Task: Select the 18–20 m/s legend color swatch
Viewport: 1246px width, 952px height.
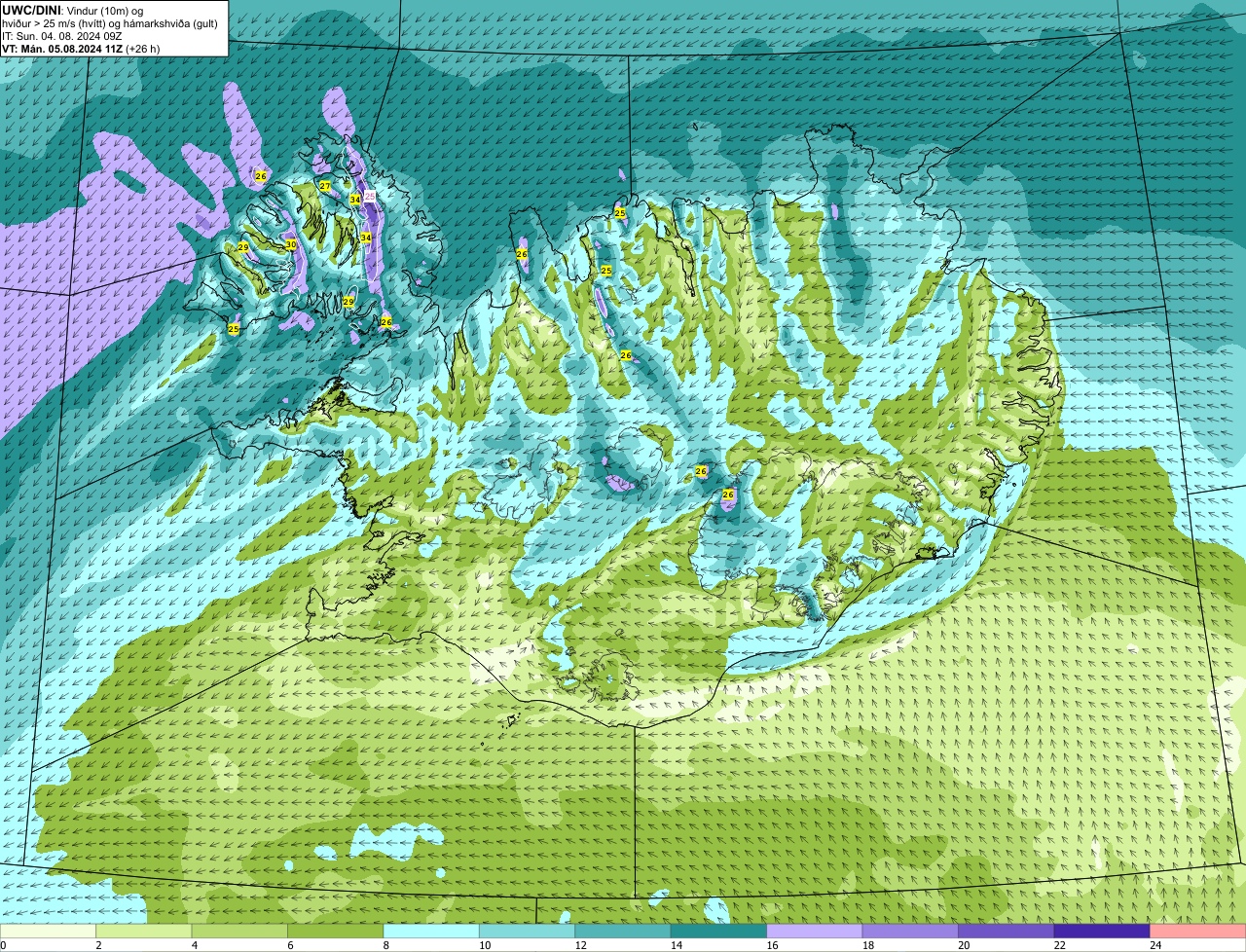Action: tap(911, 932)
